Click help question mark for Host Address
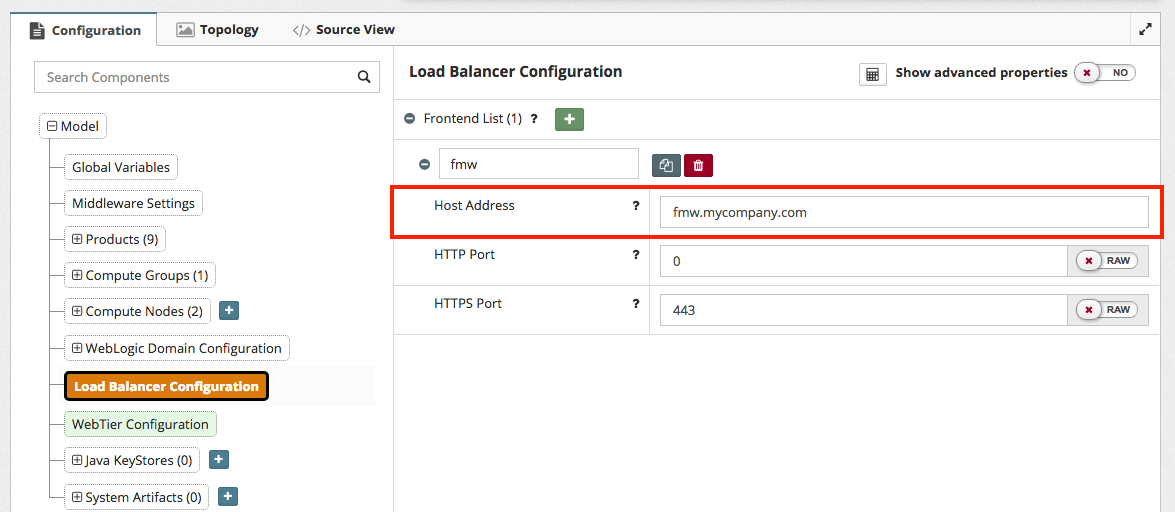1175x512 pixels. pyautogui.click(x=635, y=206)
